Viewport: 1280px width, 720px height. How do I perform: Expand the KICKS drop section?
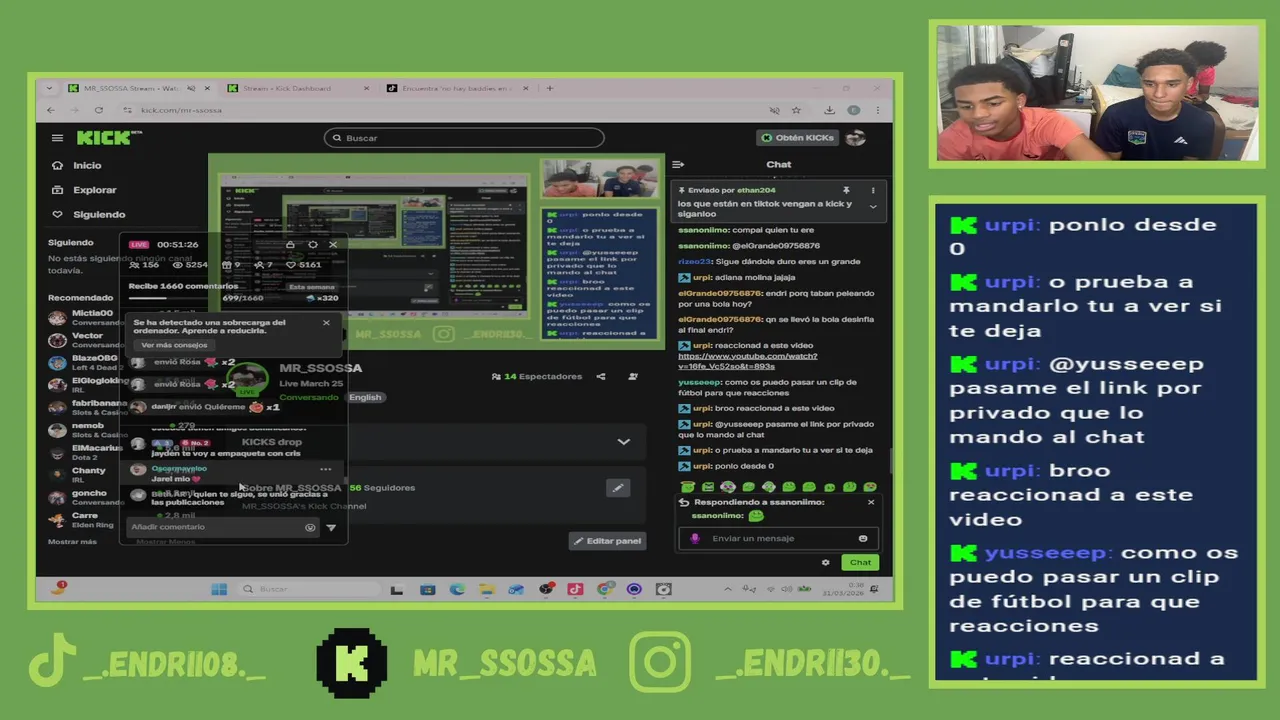(624, 442)
